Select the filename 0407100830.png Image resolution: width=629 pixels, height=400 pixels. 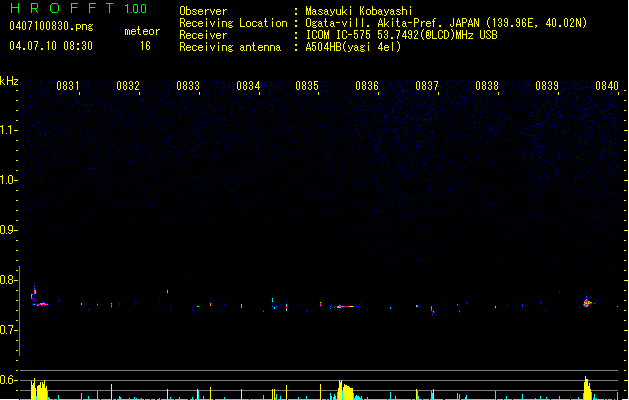[51, 26]
